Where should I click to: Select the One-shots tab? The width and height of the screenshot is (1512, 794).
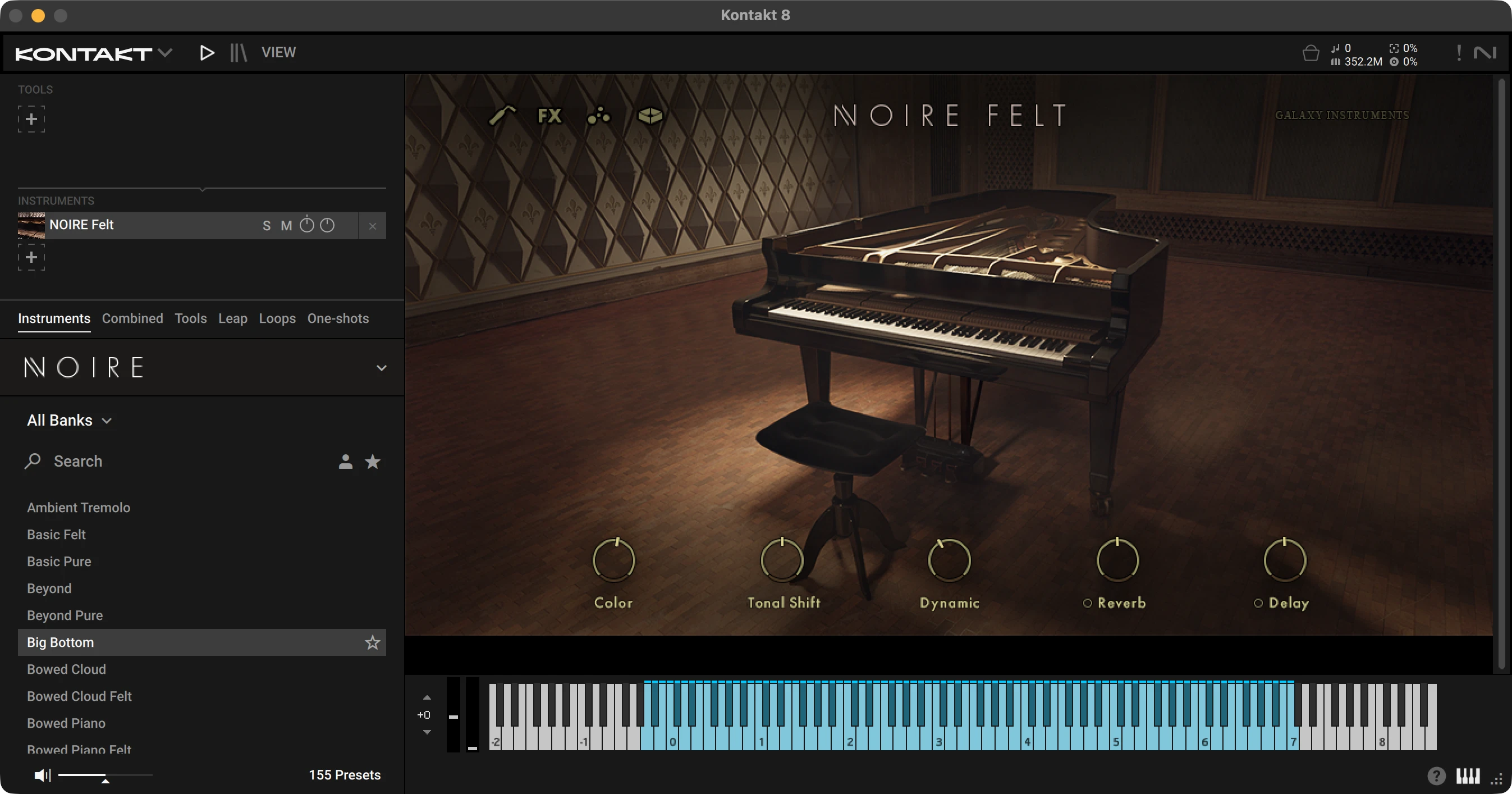[337, 318]
